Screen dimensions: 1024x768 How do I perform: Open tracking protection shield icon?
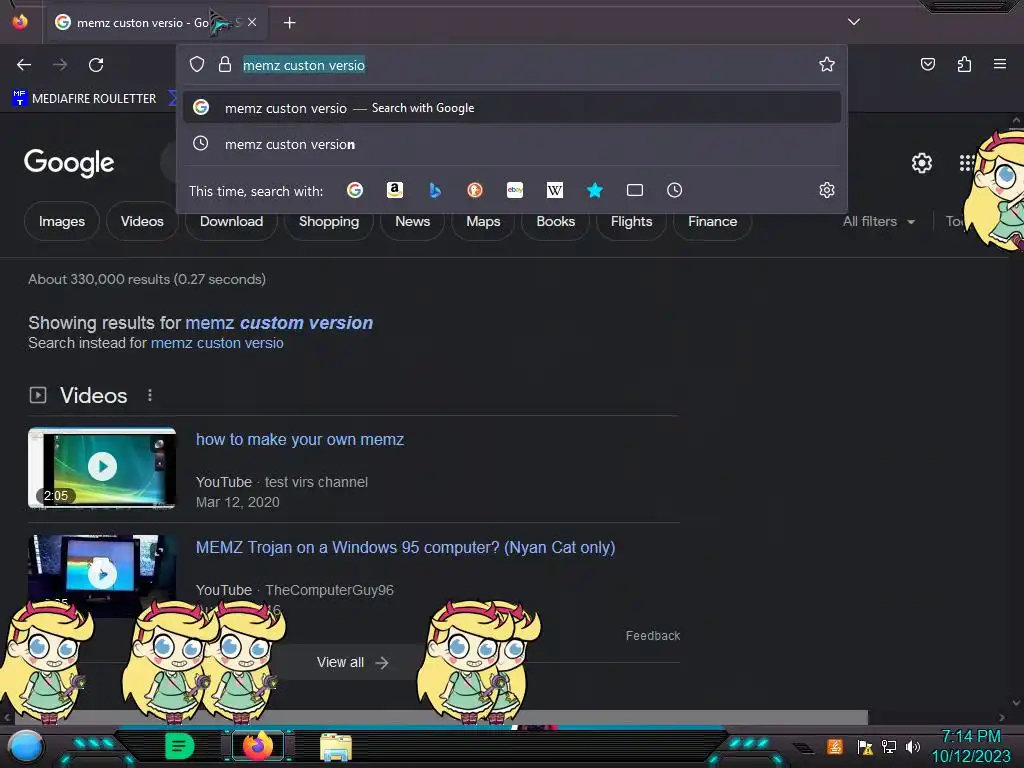coord(197,64)
